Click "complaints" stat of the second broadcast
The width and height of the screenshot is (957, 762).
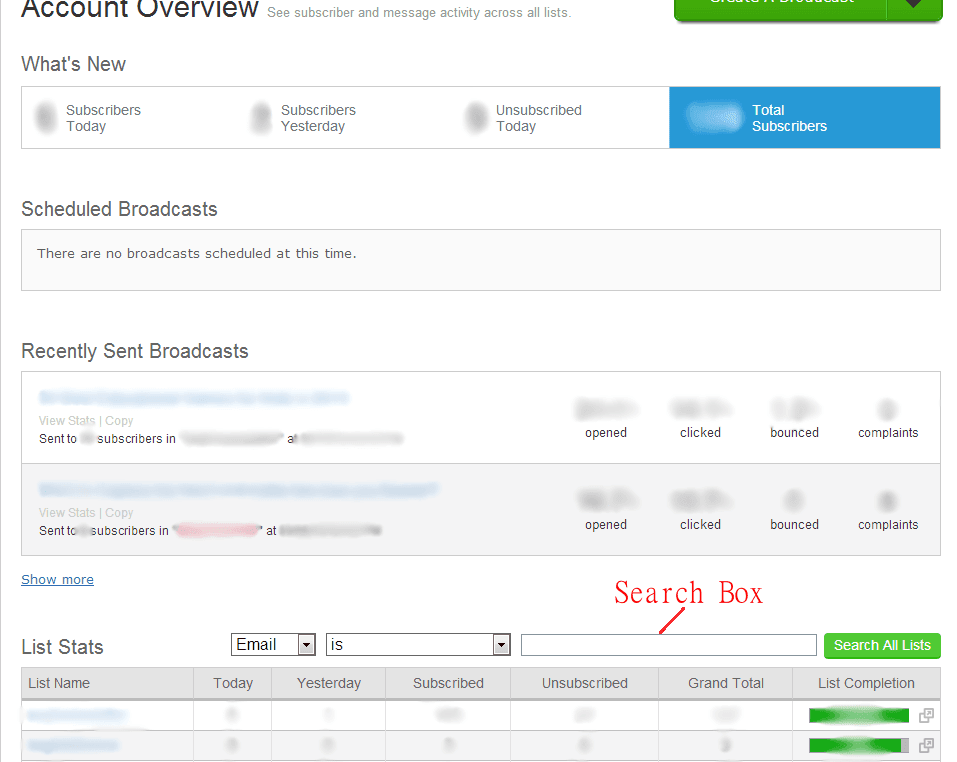click(x=888, y=511)
